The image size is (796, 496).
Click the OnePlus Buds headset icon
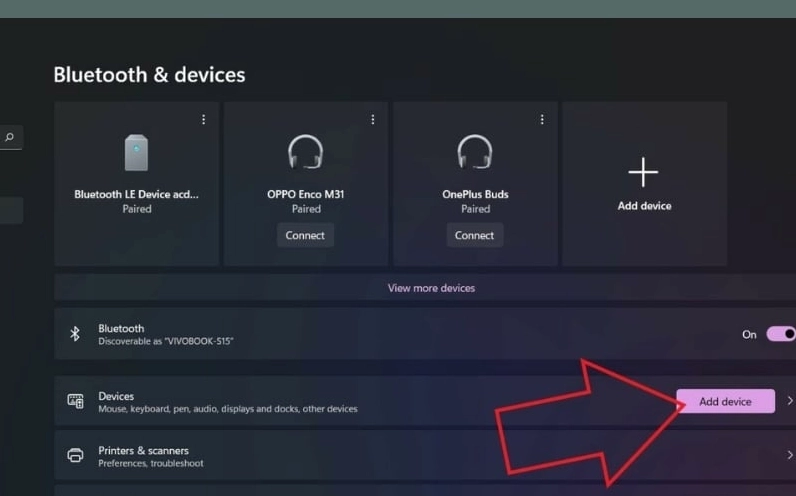[475, 151]
